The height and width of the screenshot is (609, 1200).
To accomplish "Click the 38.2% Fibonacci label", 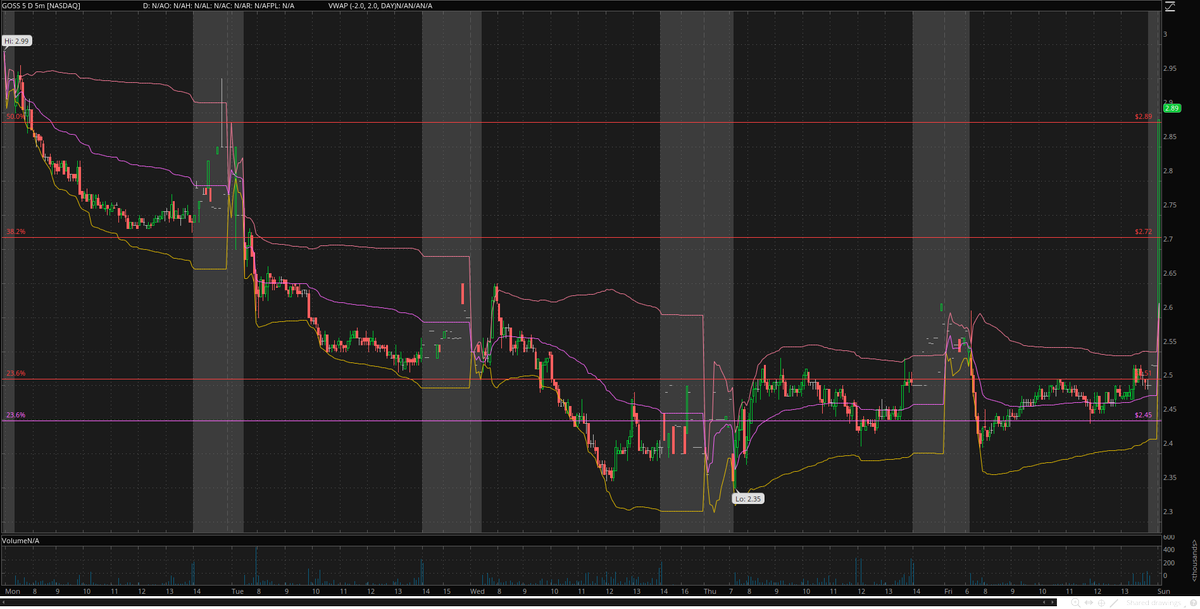I will tap(15, 232).
